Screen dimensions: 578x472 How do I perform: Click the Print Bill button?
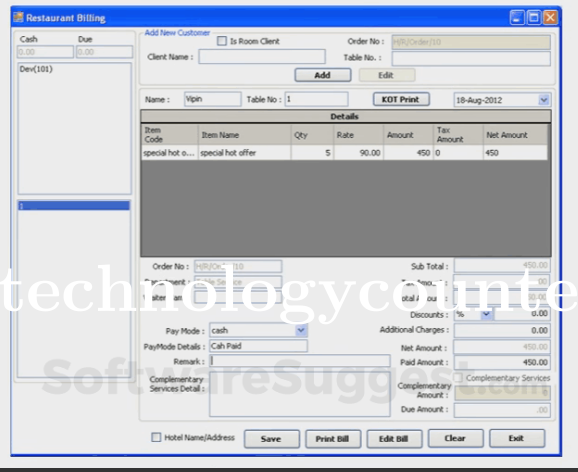pos(333,439)
